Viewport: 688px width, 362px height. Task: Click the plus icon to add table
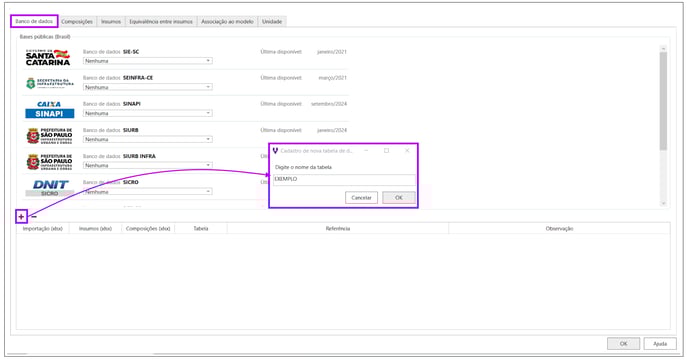tap(21, 216)
